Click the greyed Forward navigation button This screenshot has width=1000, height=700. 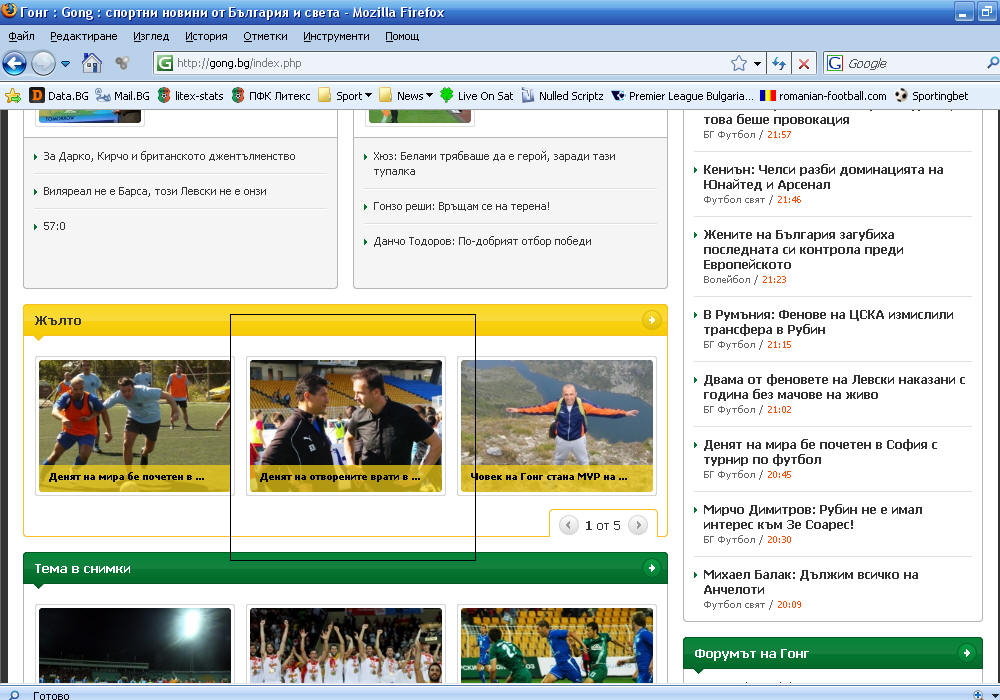[43, 63]
